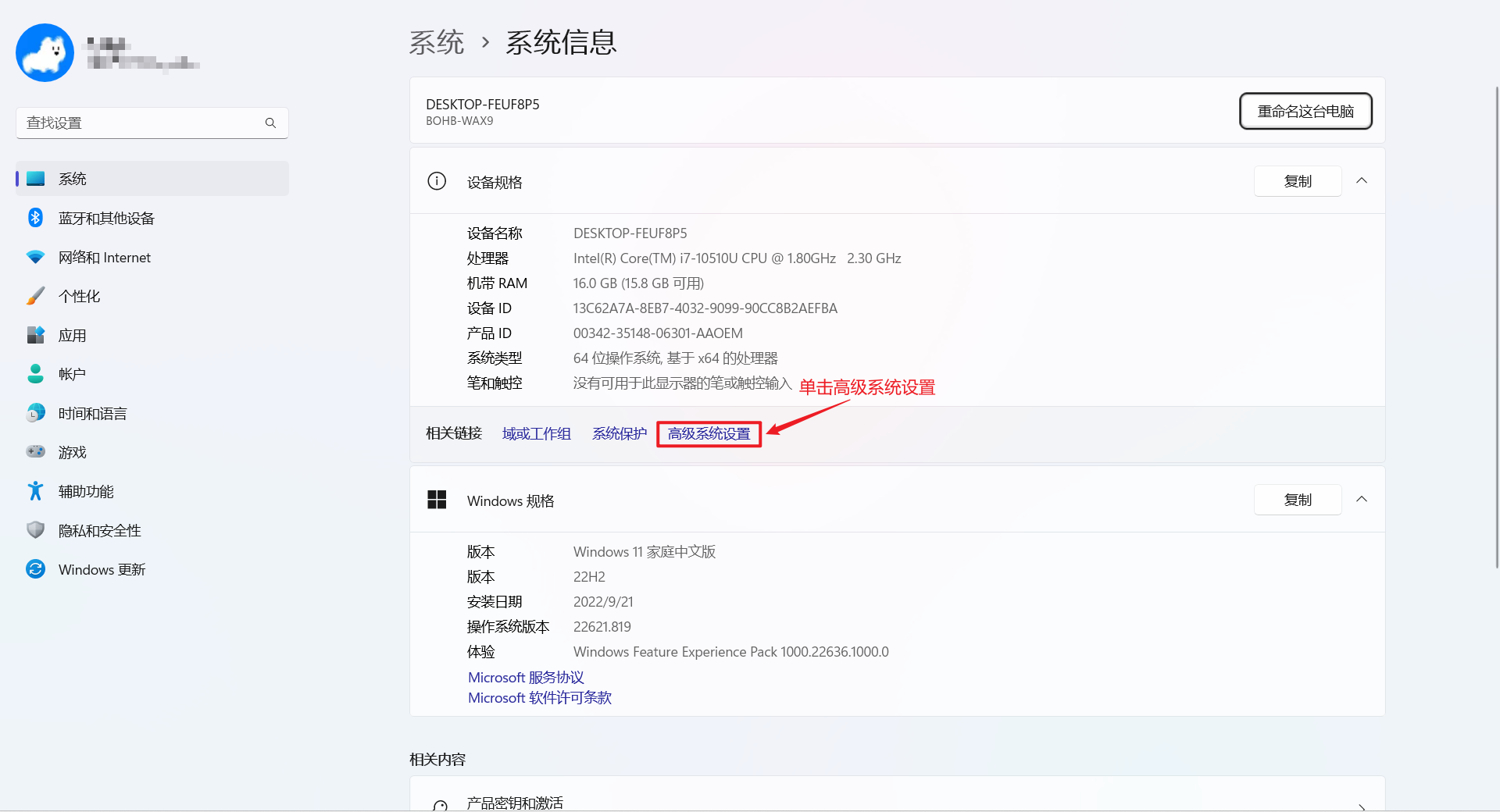Image resolution: width=1500 pixels, height=812 pixels.
Task: Click the paintbrush icon for 个性化
Action: coord(36,296)
